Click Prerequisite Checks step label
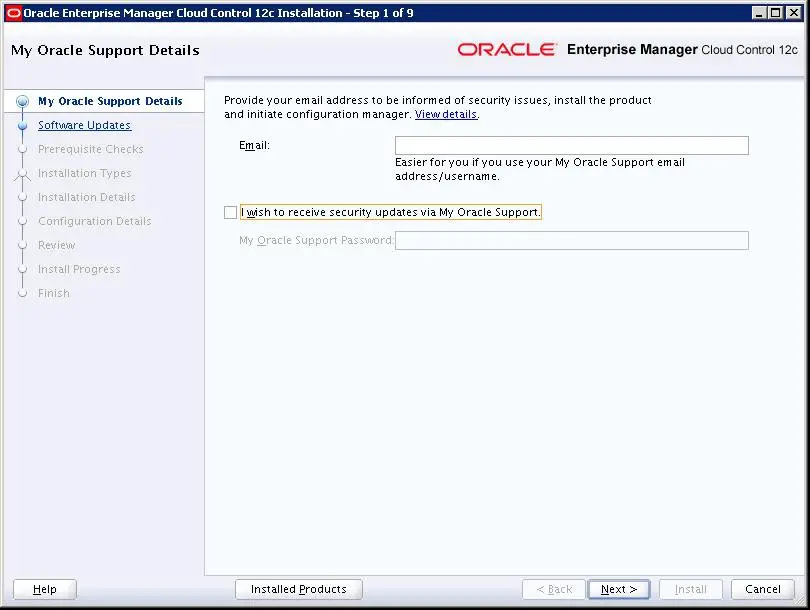 coord(91,149)
